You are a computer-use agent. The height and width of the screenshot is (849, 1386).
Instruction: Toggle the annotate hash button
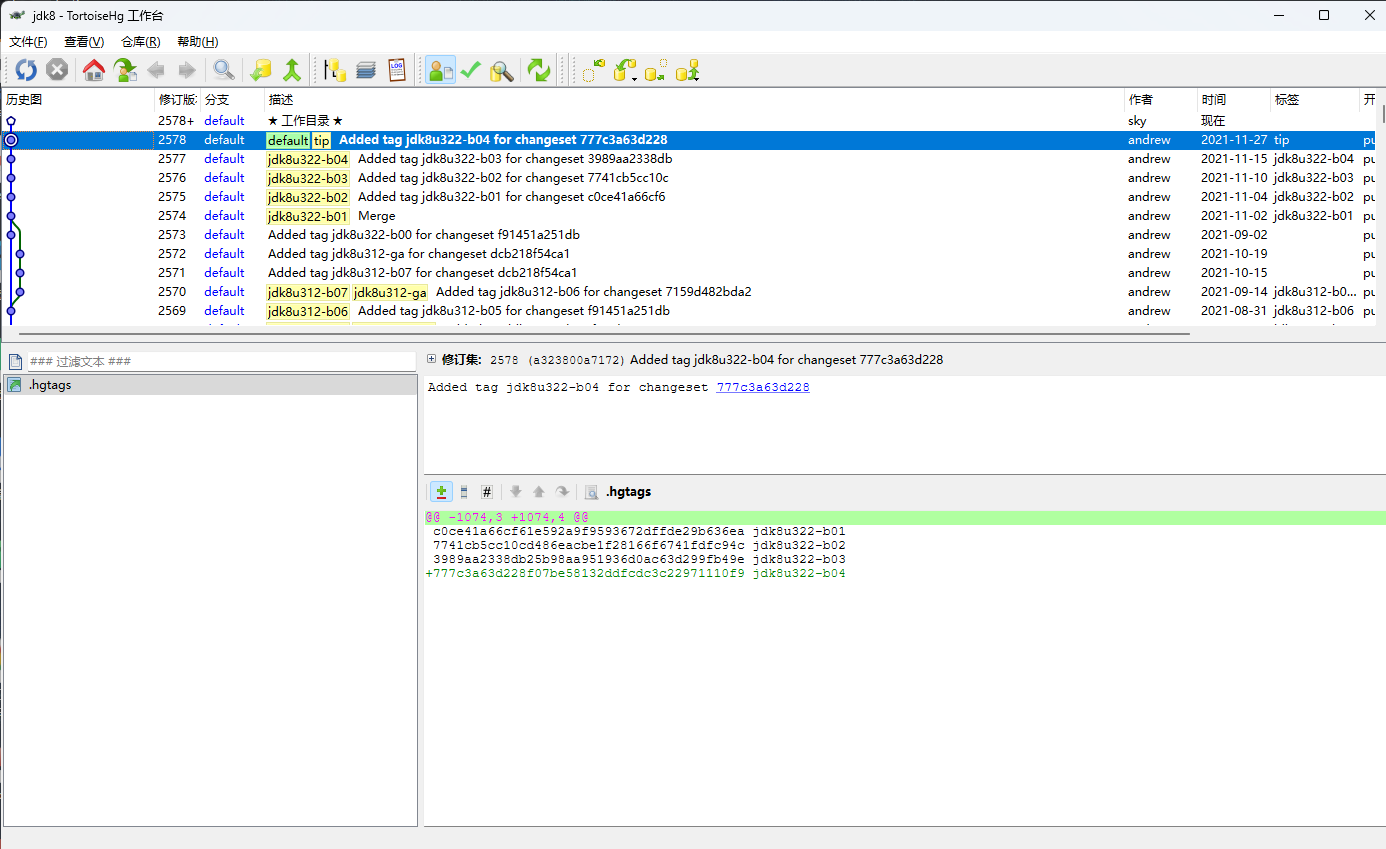[x=487, y=492]
